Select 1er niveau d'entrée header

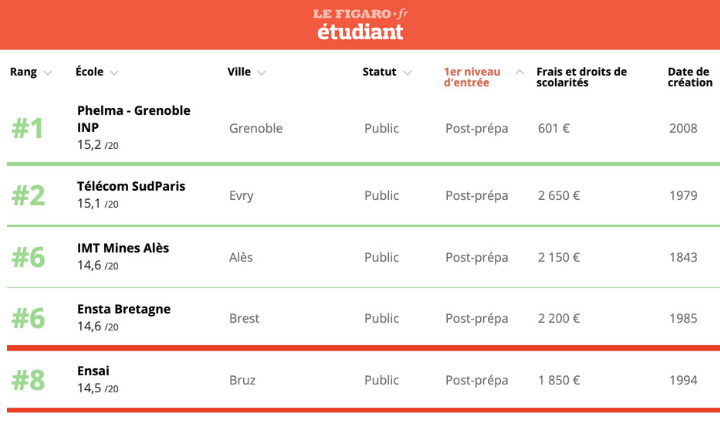coord(475,77)
